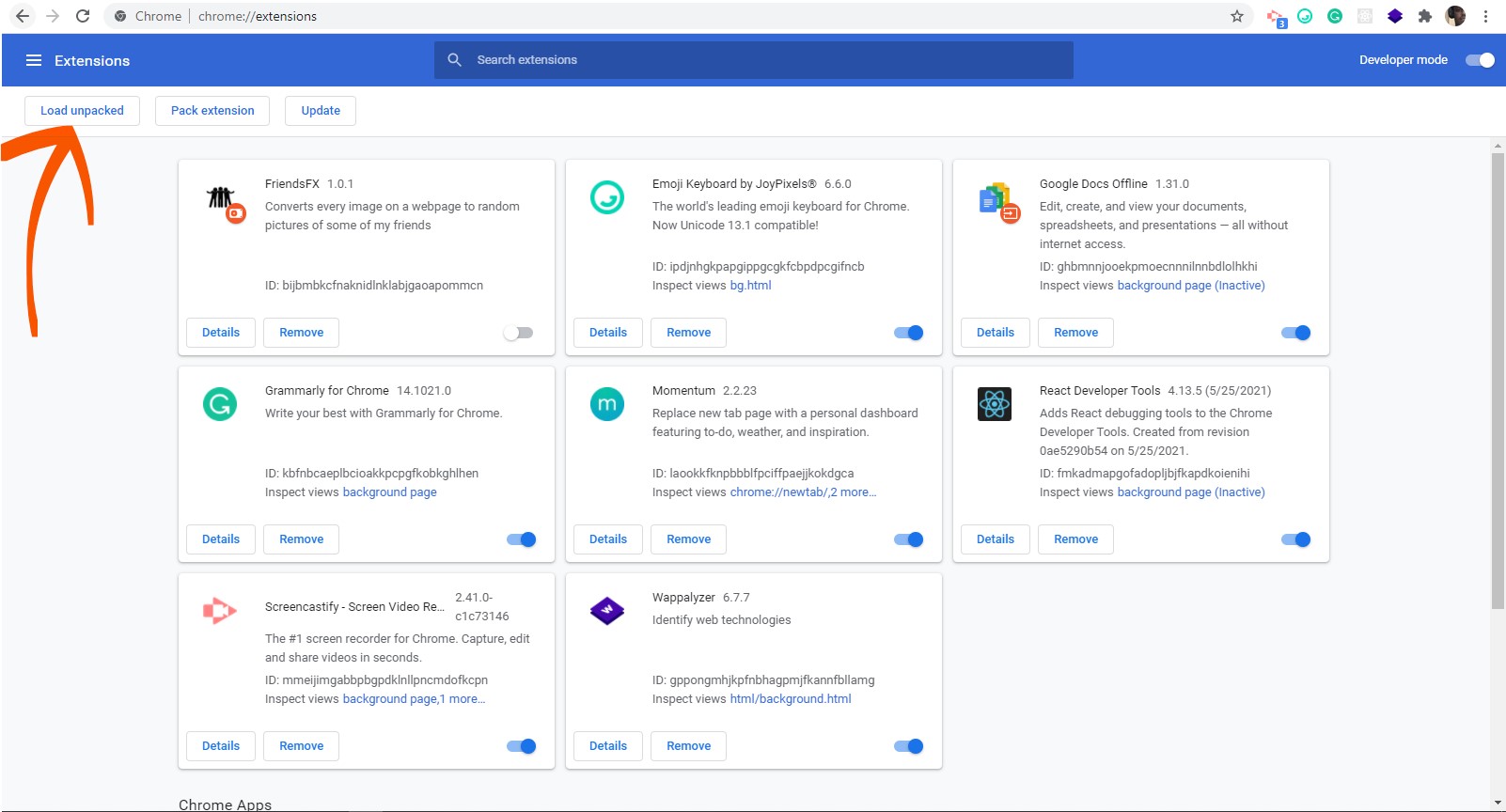Disable Screencastify extension
The width and height of the screenshot is (1506, 812).
(522, 746)
